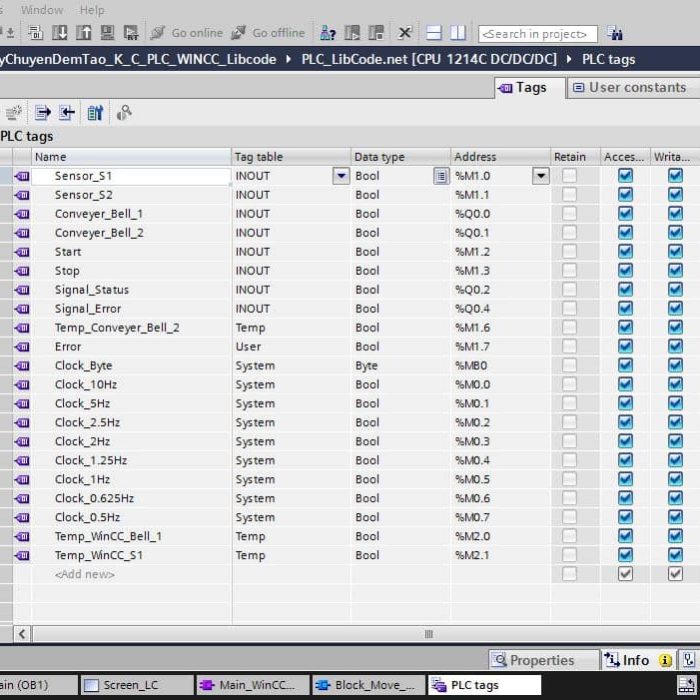Open data type selector for Sensor_S1
Viewport: 700px width, 700px height.
[x=441, y=176]
